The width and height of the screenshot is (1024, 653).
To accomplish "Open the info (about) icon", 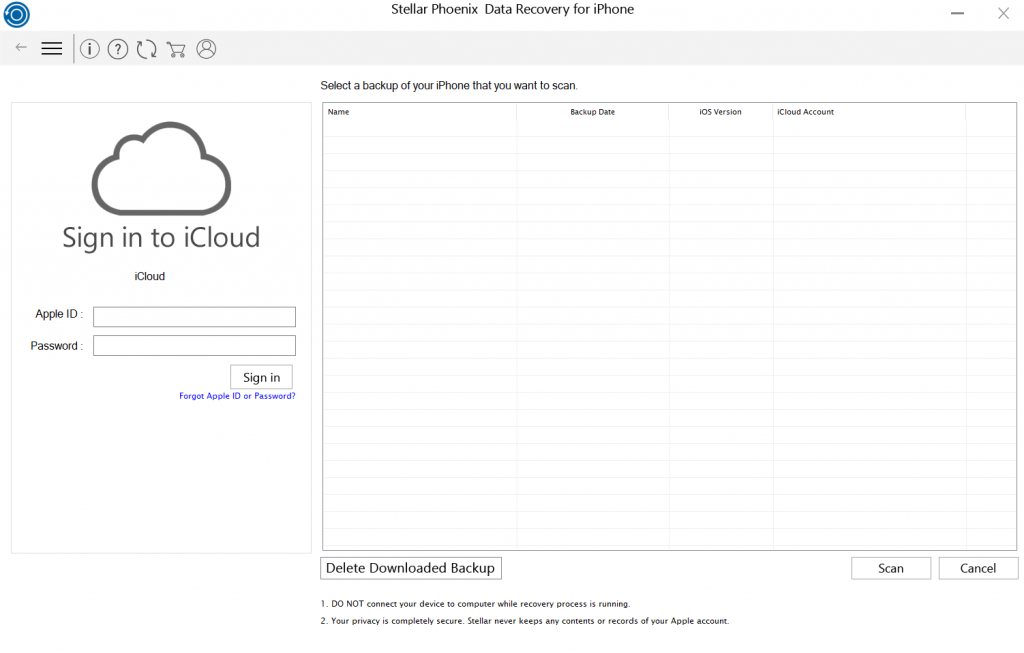I will [x=89, y=49].
